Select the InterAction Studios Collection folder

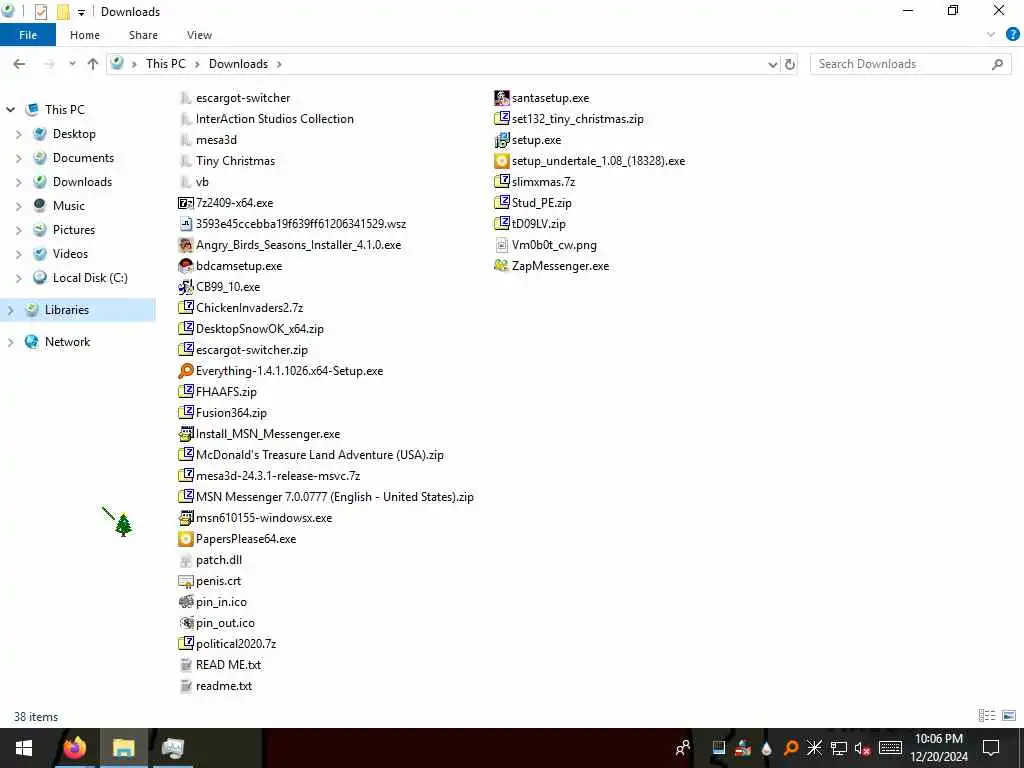275,119
